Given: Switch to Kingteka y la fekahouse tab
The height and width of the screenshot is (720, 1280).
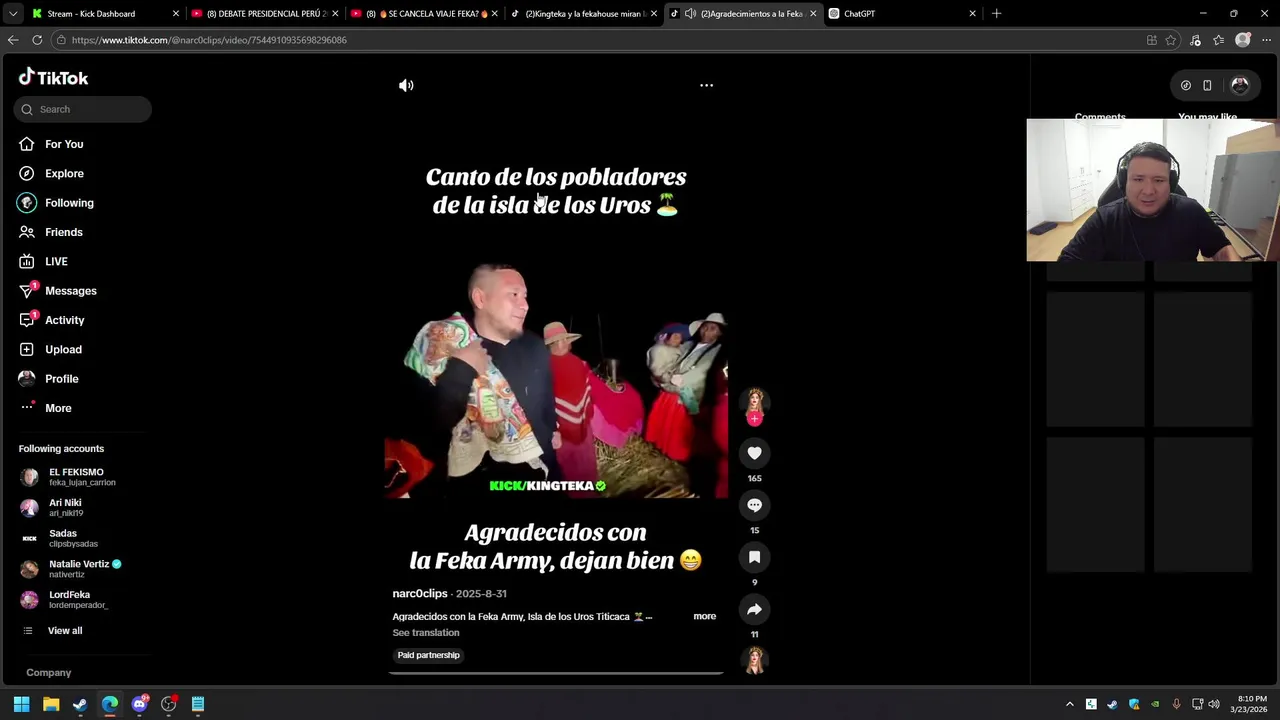Looking at the screenshot, I should click(x=584, y=14).
